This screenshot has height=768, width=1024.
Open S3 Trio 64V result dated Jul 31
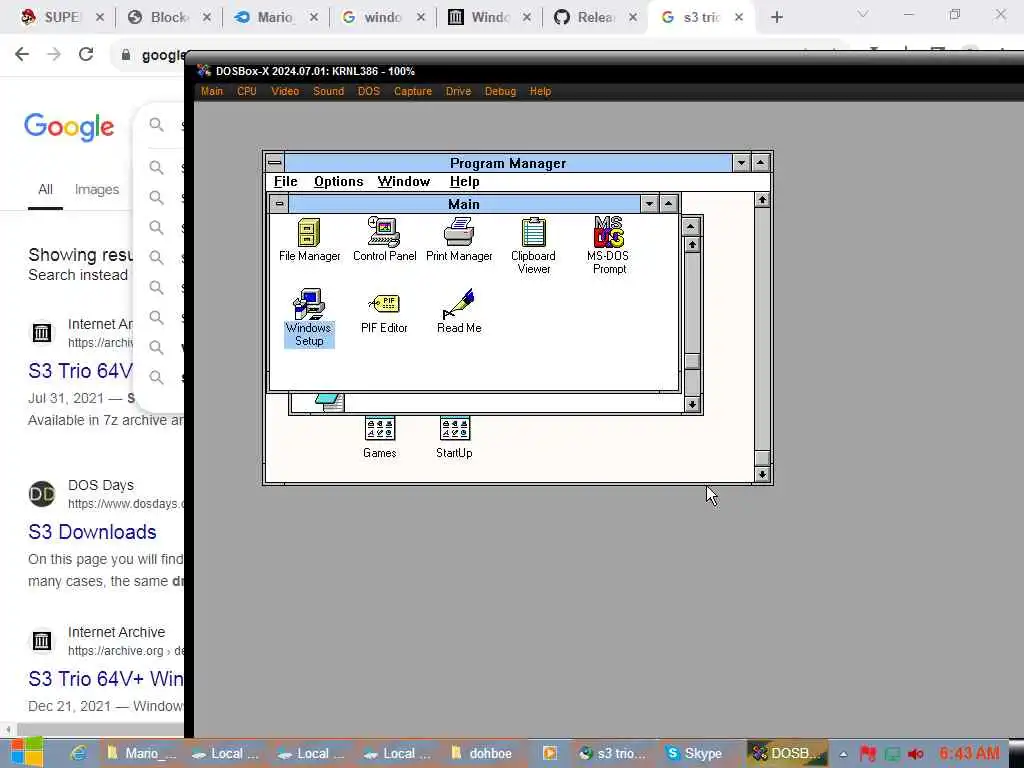[80, 371]
